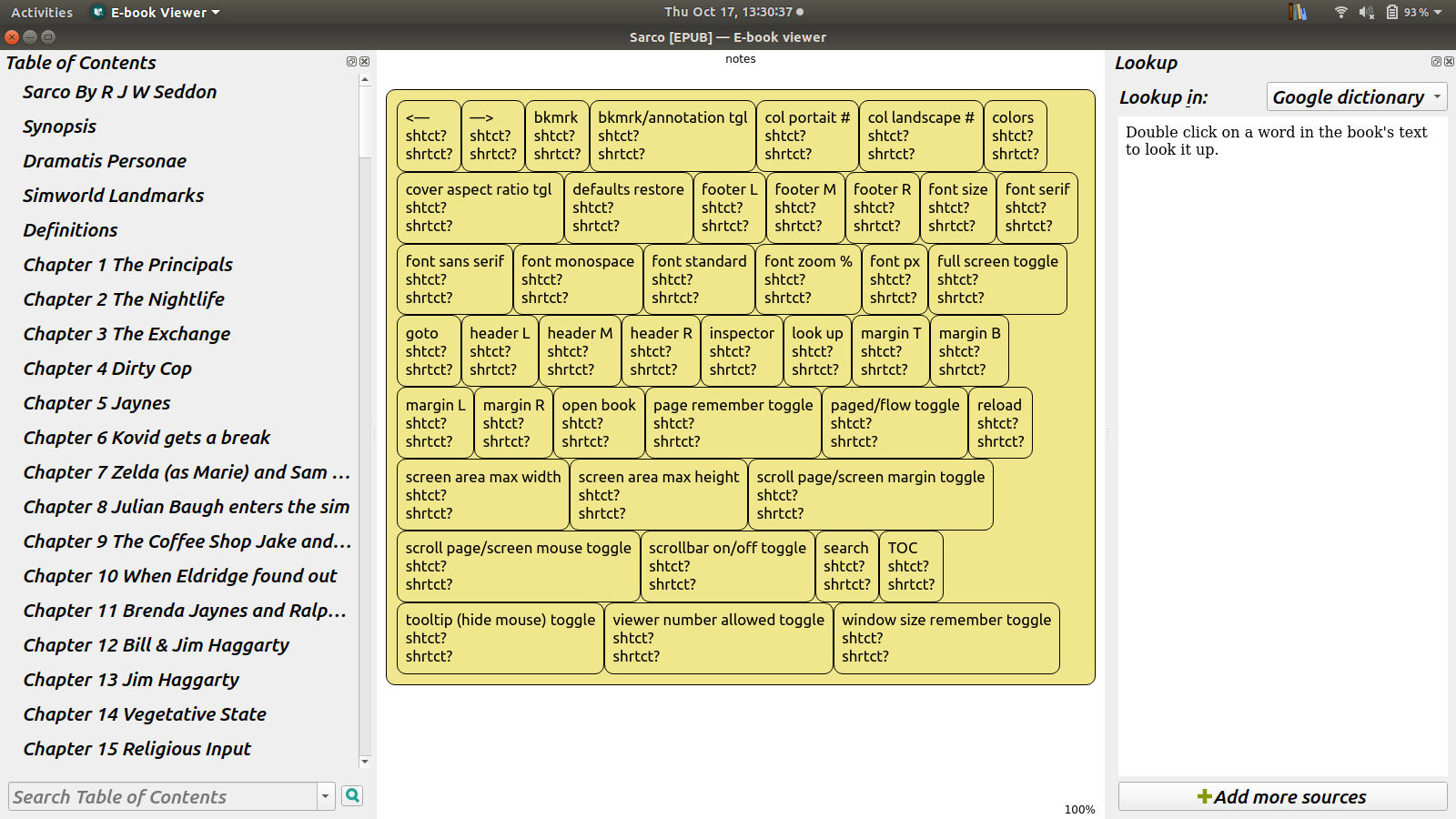
Task: Click the window size remember toggle box
Action: tap(946, 638)
